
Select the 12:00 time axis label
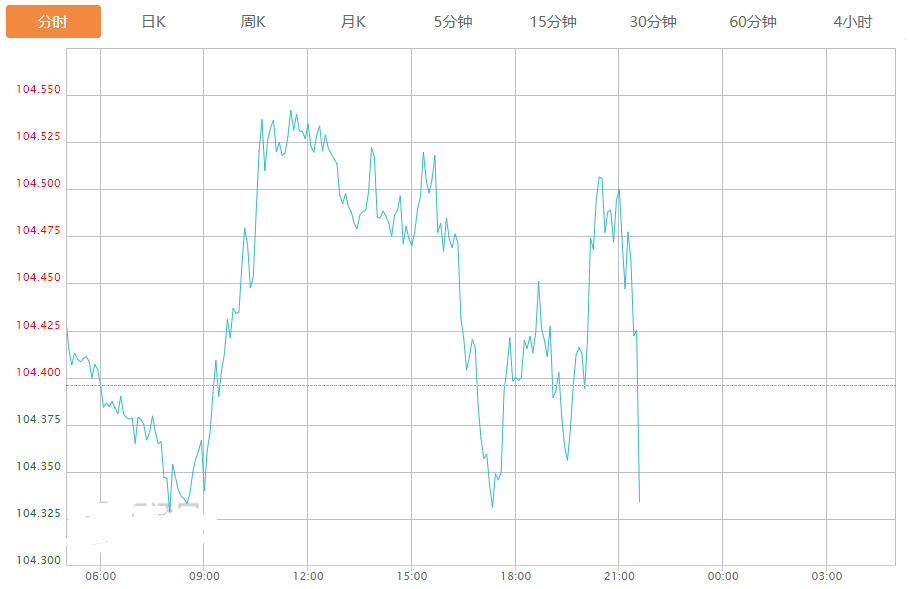tap(308, 576)
